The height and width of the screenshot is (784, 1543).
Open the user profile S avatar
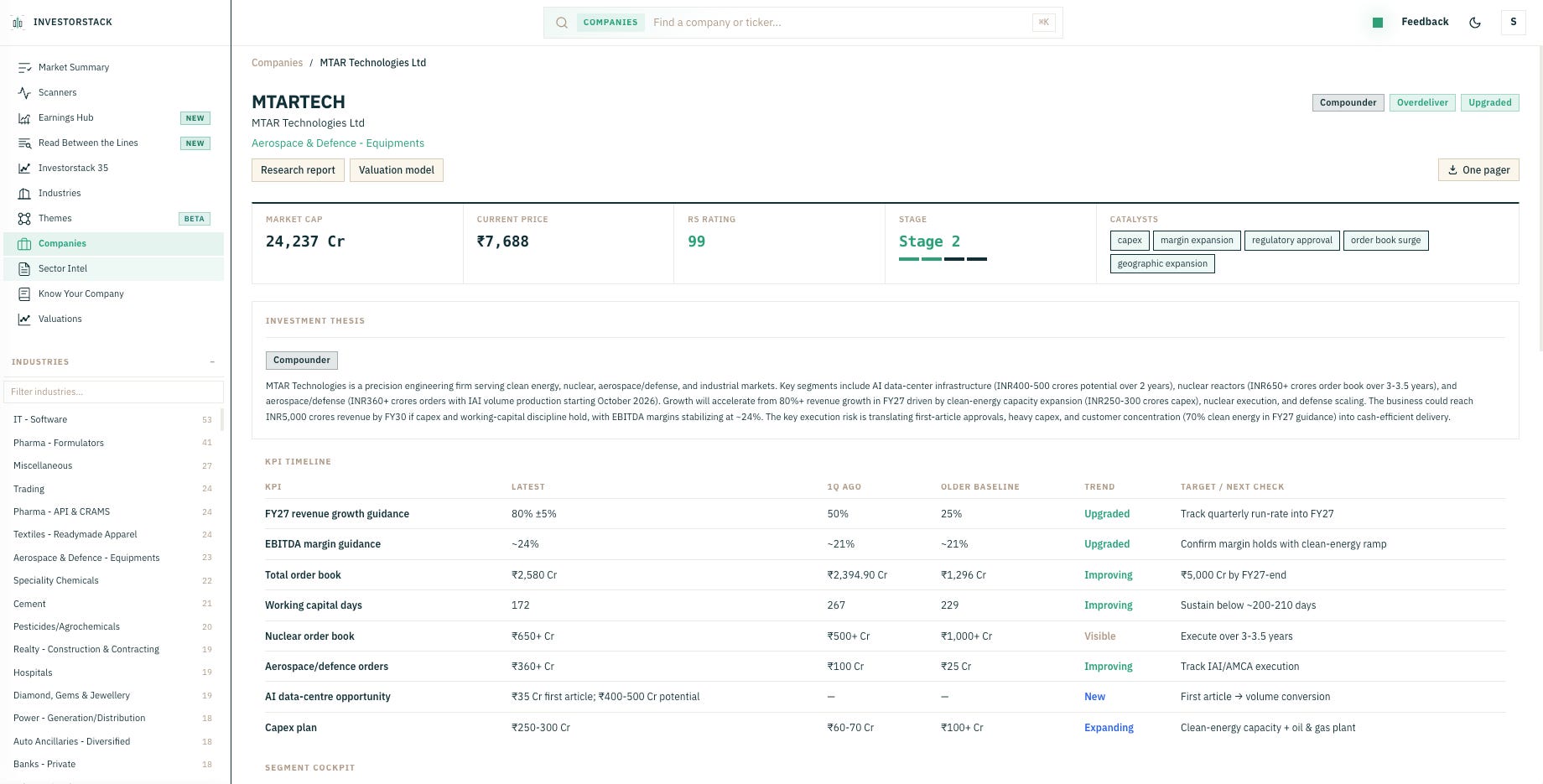[1513, 23]
